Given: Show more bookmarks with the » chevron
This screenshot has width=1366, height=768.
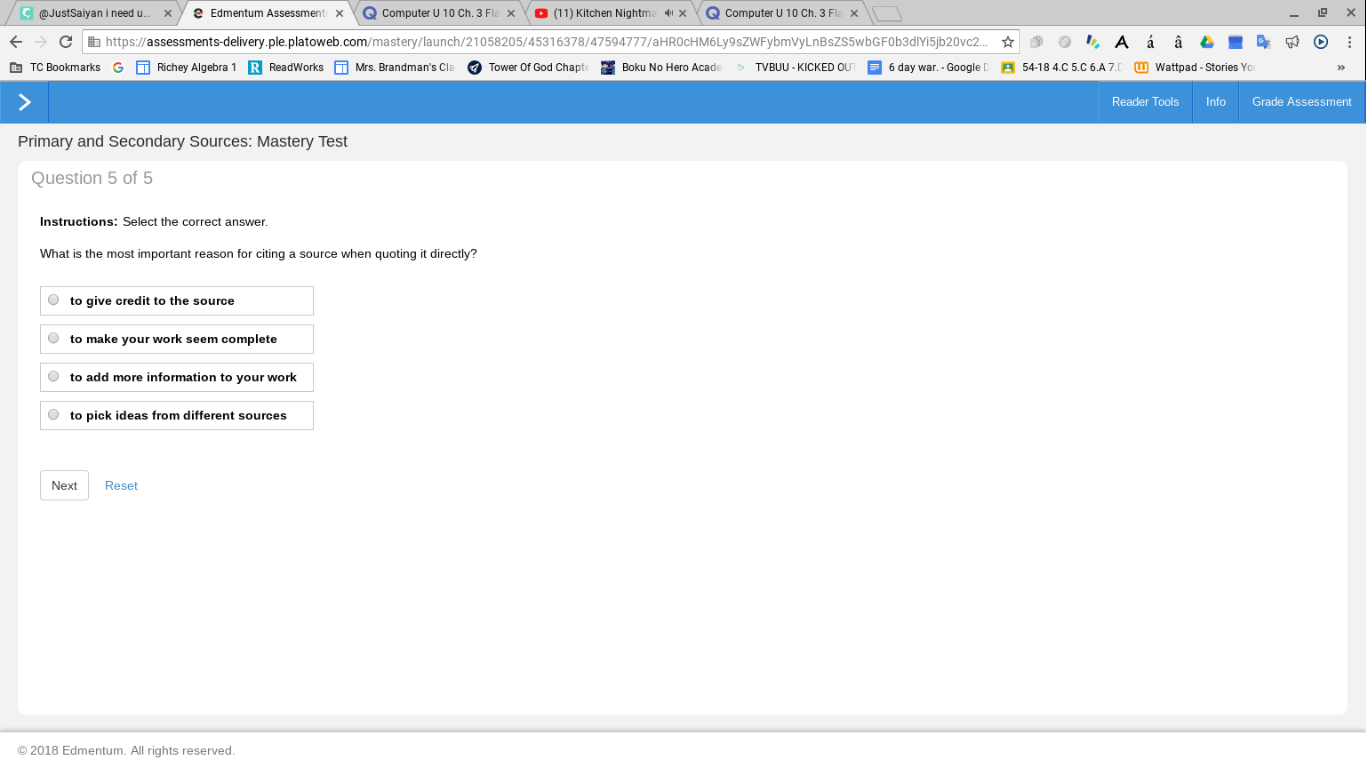Looking at the screenshot, I should pos(1341,67).
